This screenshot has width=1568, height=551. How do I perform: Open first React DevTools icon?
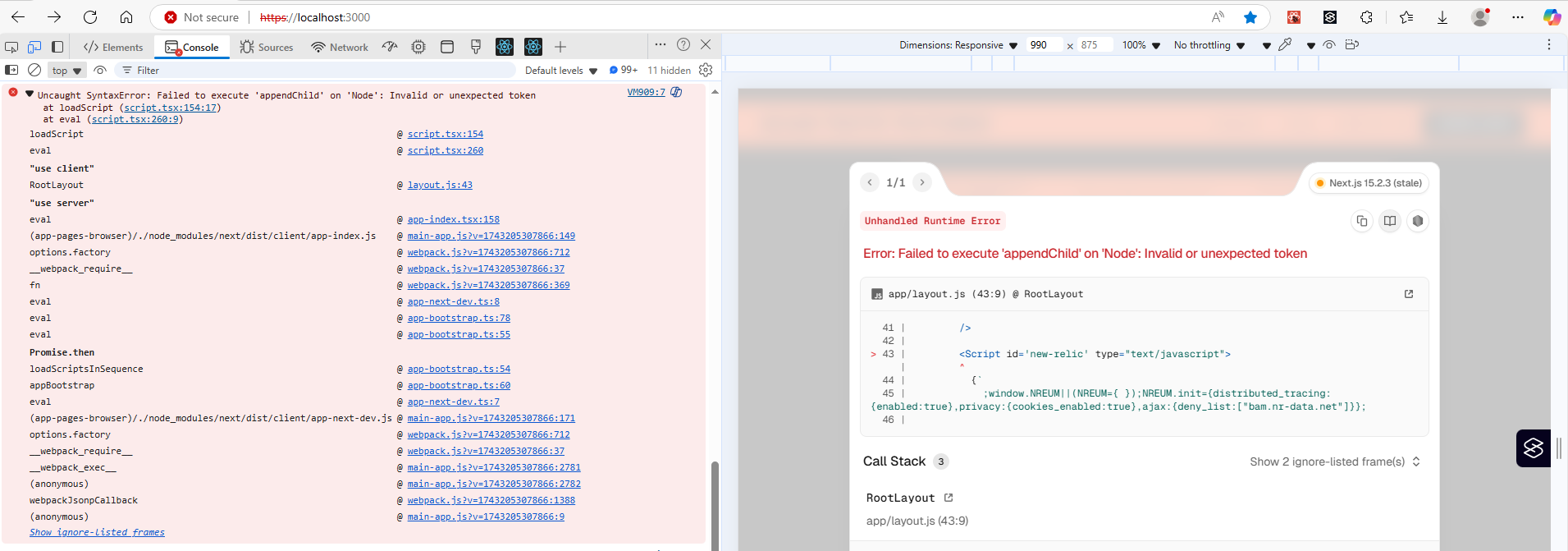tap(505, 47)
